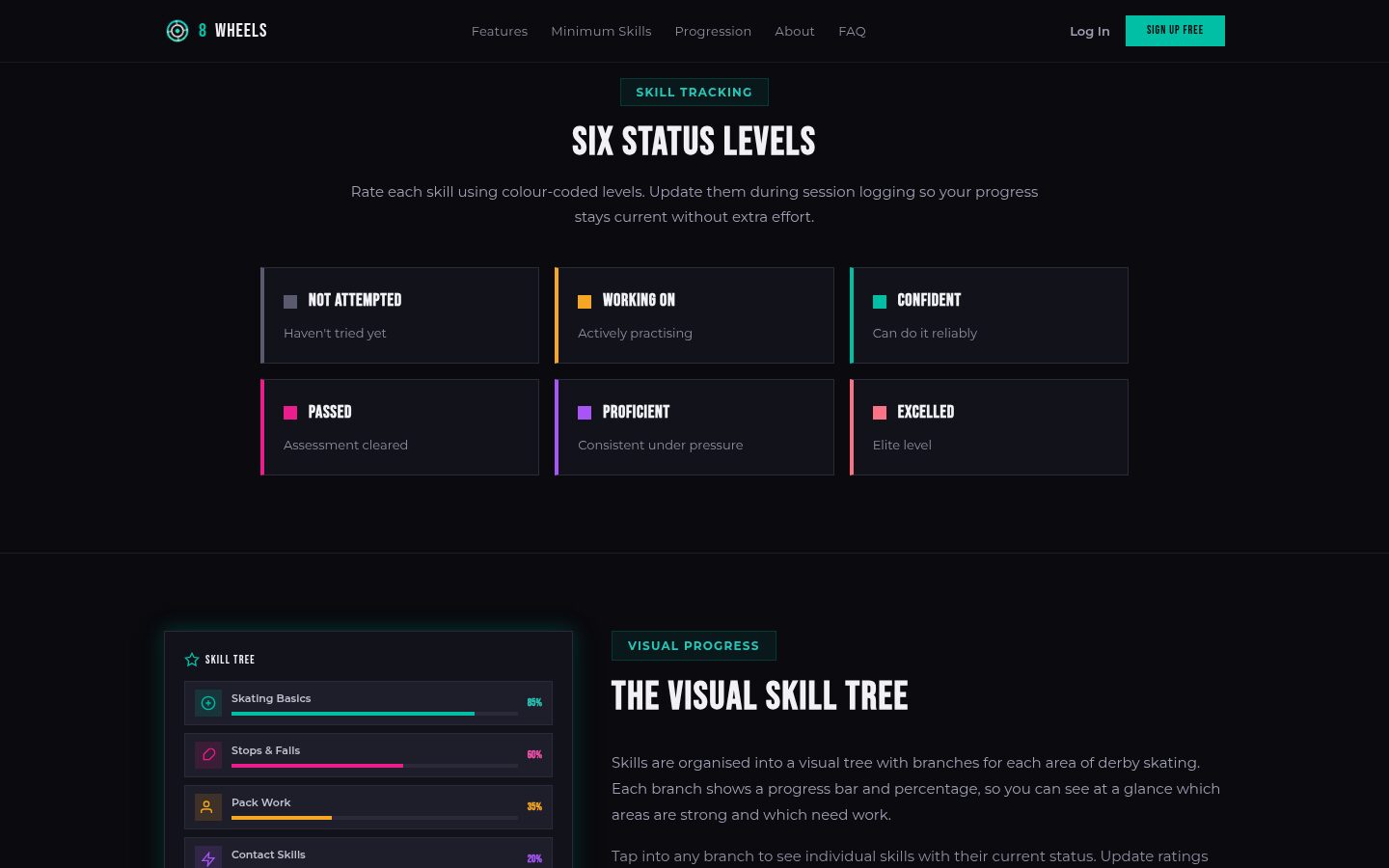This screenshot has width=1389, height=868.
Task: Click the Stops & Falls branch icon
Action: click(x=208, y=755)
